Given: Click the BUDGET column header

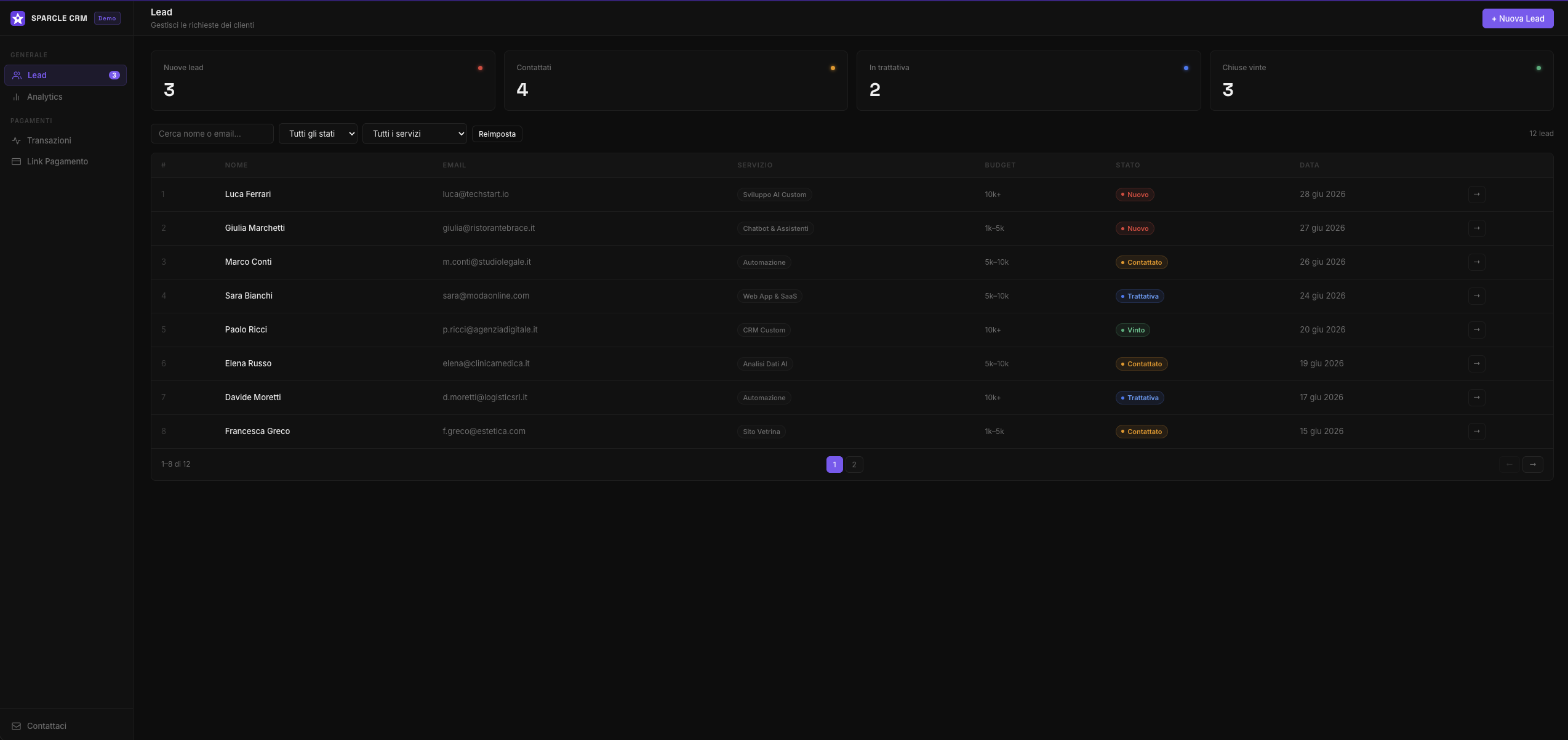Looking at the screenshot, I should [1000, 165].
